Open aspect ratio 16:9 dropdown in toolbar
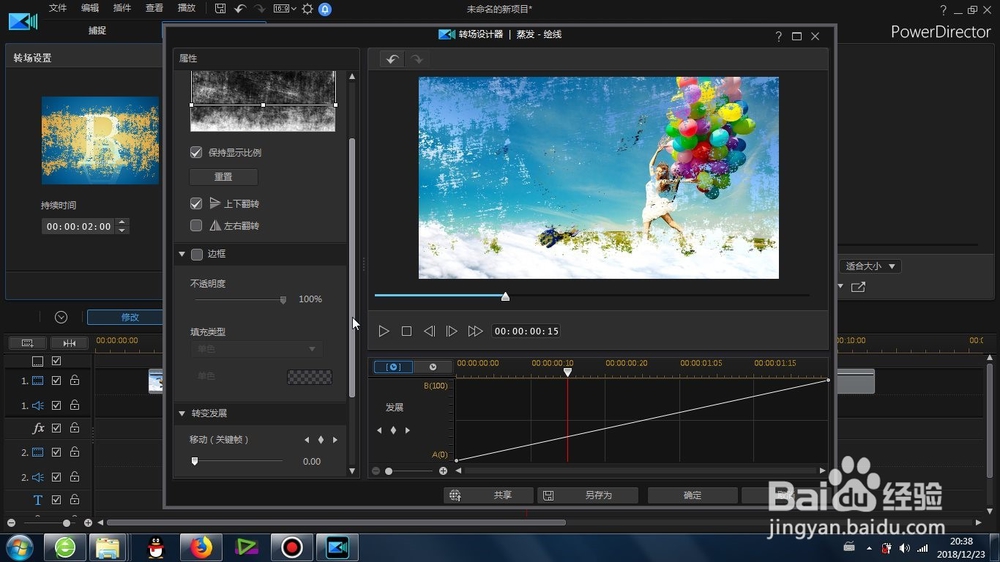1000x562 pixels. point(284,9)
